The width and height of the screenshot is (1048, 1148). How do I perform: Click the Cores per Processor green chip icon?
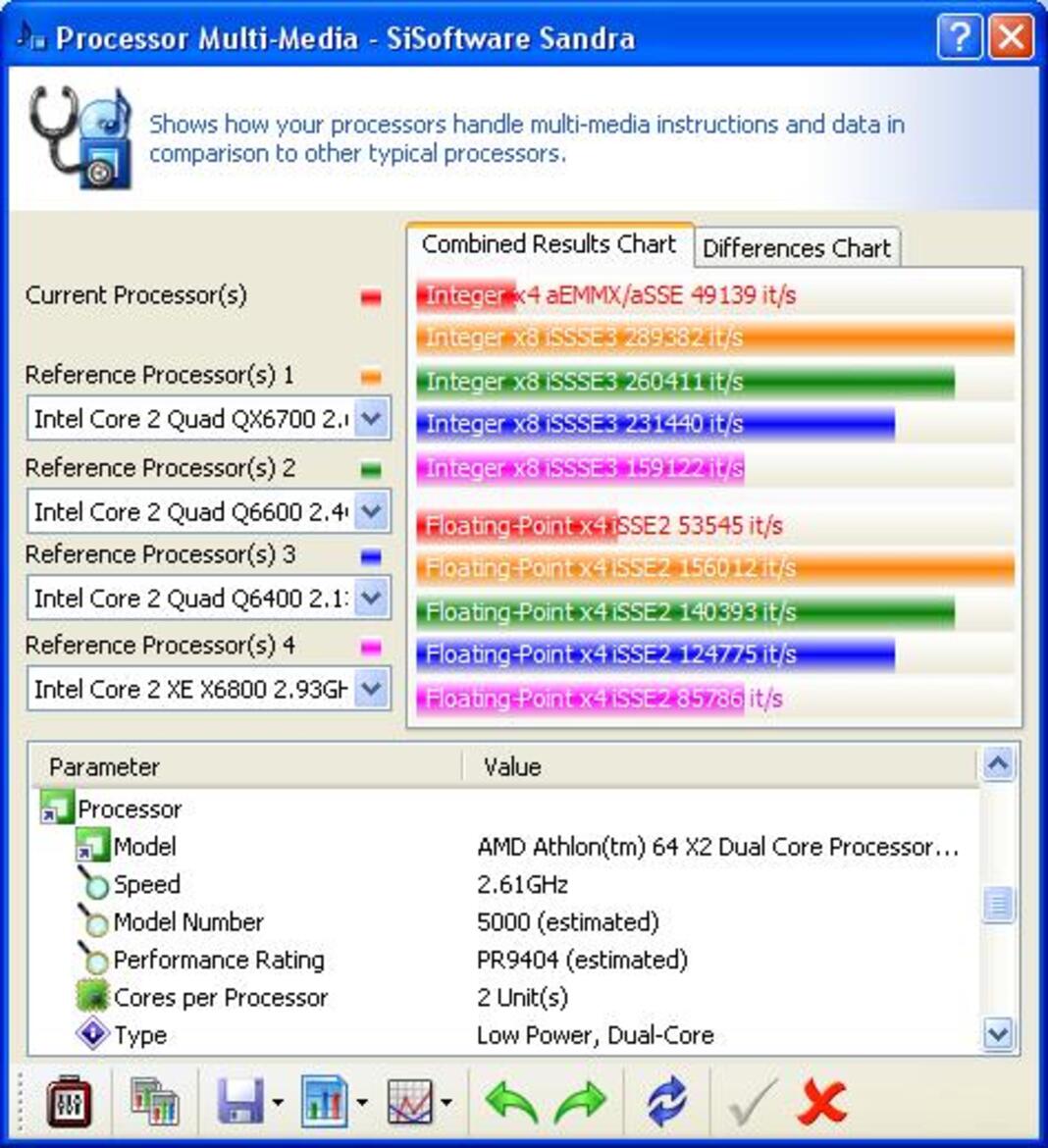[x=92, y=997]
